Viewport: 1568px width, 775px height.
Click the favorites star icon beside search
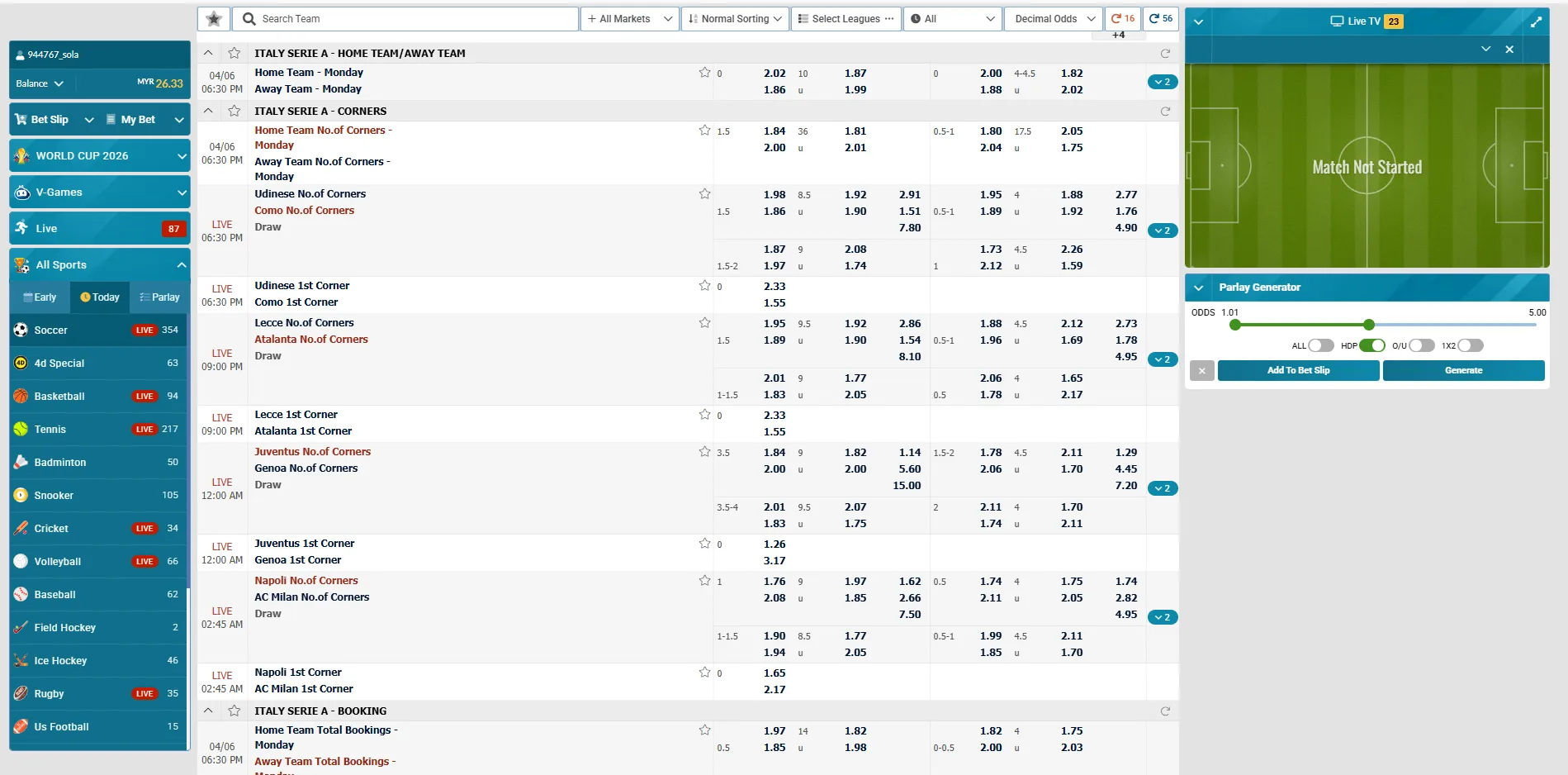point(214,19)
